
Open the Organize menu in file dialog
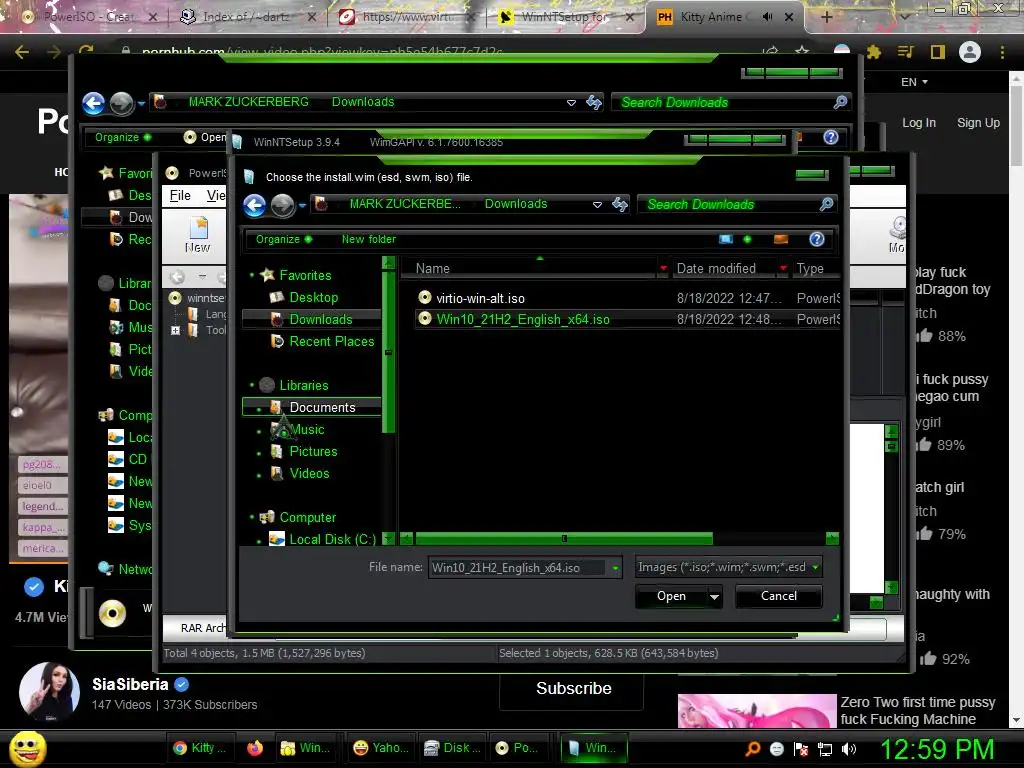click(284, 239)
